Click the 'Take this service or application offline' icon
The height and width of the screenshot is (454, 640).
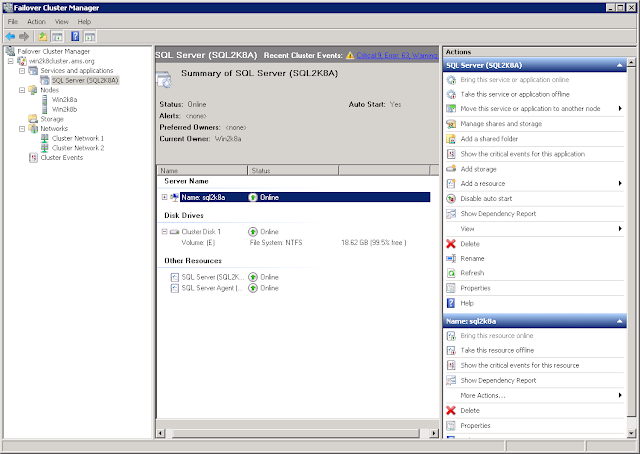click(451, 94)
